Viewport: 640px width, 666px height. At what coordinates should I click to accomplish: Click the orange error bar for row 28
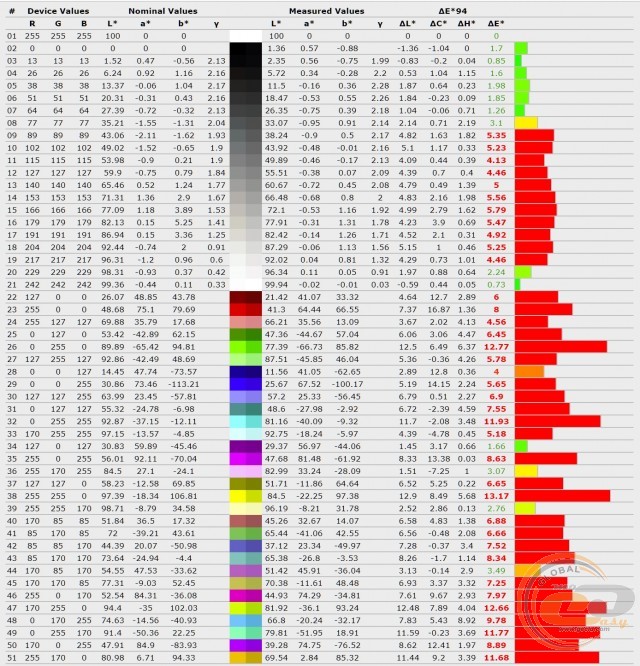click(529, 371)
